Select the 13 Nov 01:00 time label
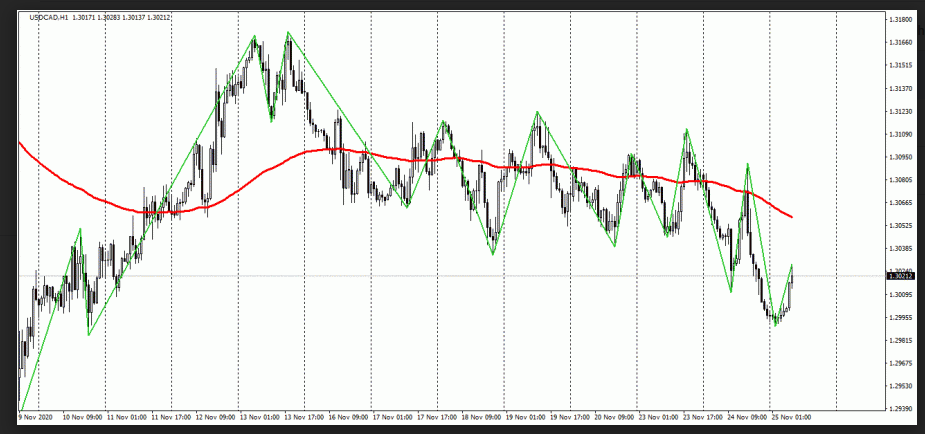 point(258,417)
